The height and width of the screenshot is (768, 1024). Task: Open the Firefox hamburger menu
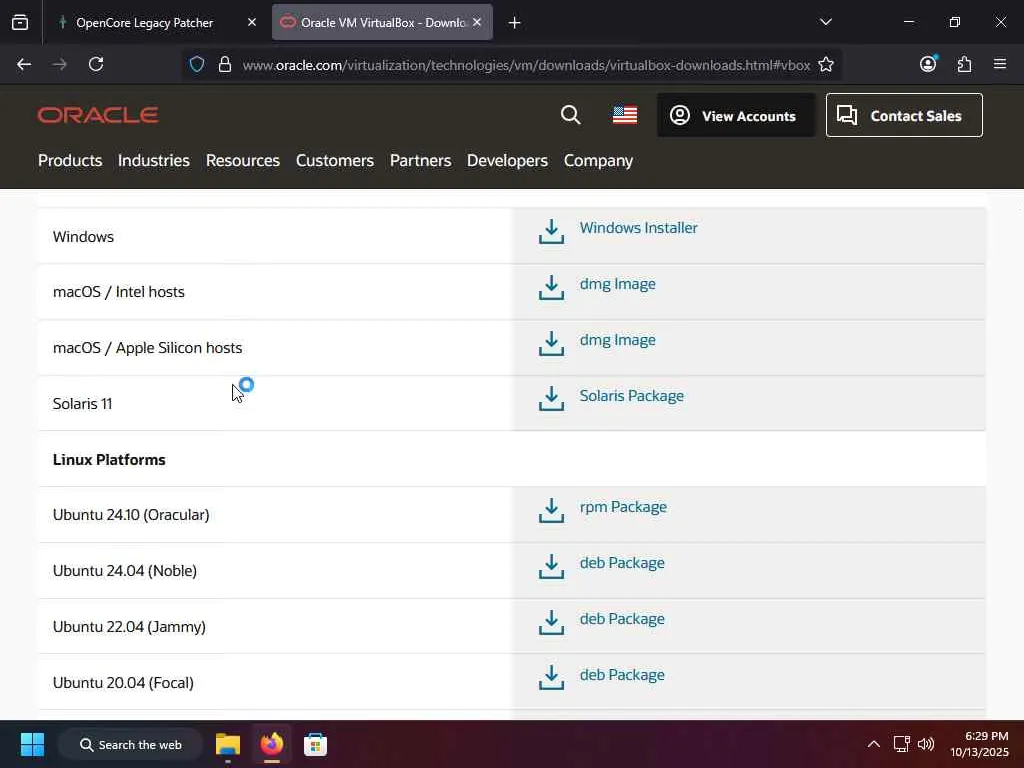(1000, 64)
